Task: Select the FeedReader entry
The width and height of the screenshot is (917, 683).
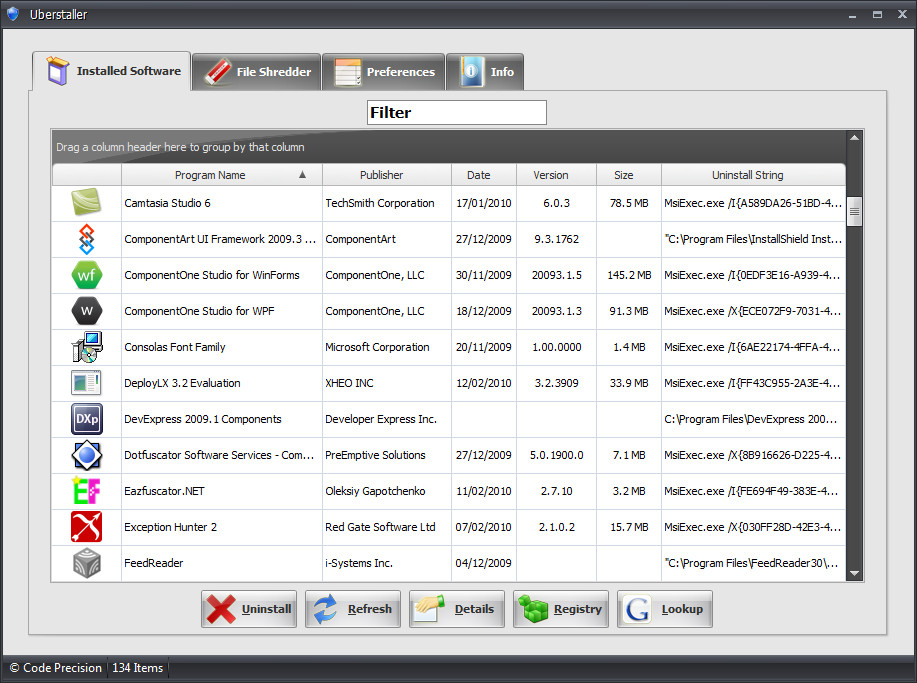Action: point(154,563)
